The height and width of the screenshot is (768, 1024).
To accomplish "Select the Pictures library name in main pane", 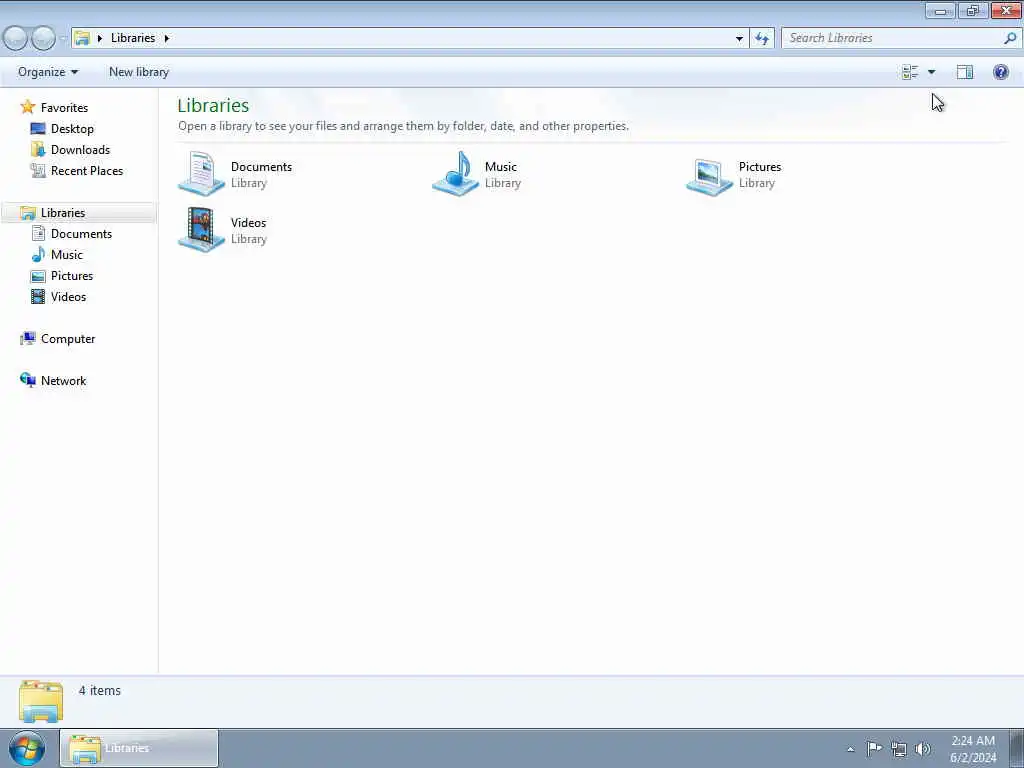I will 760,167.
